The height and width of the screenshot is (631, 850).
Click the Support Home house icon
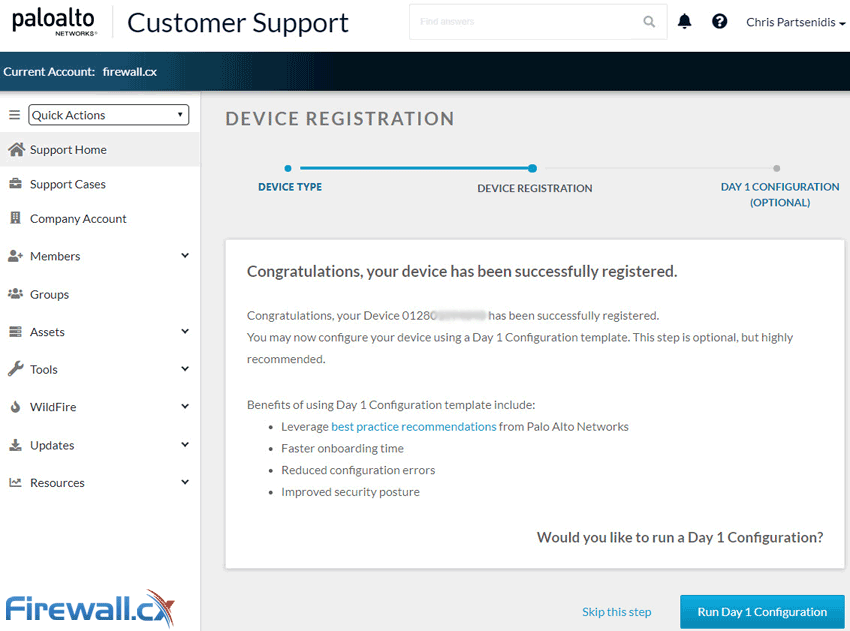[x=16, y=150]
